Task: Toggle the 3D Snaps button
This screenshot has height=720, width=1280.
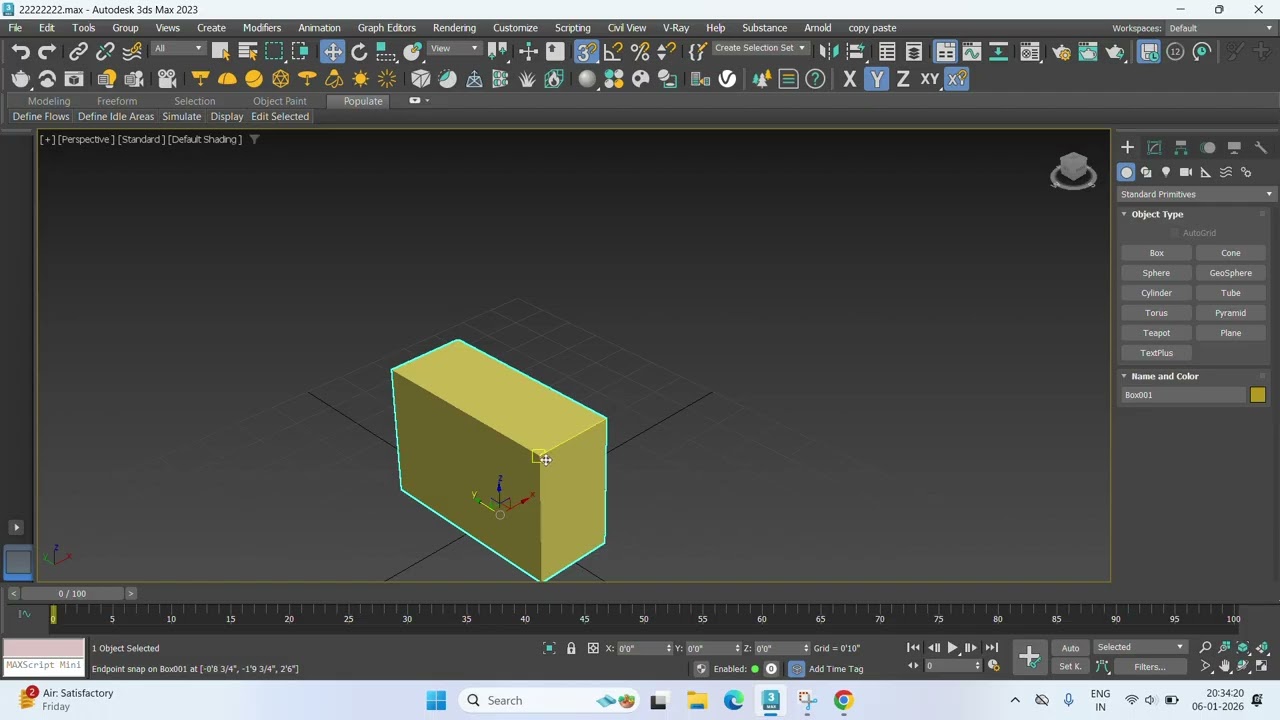Action: click(586, 52)
